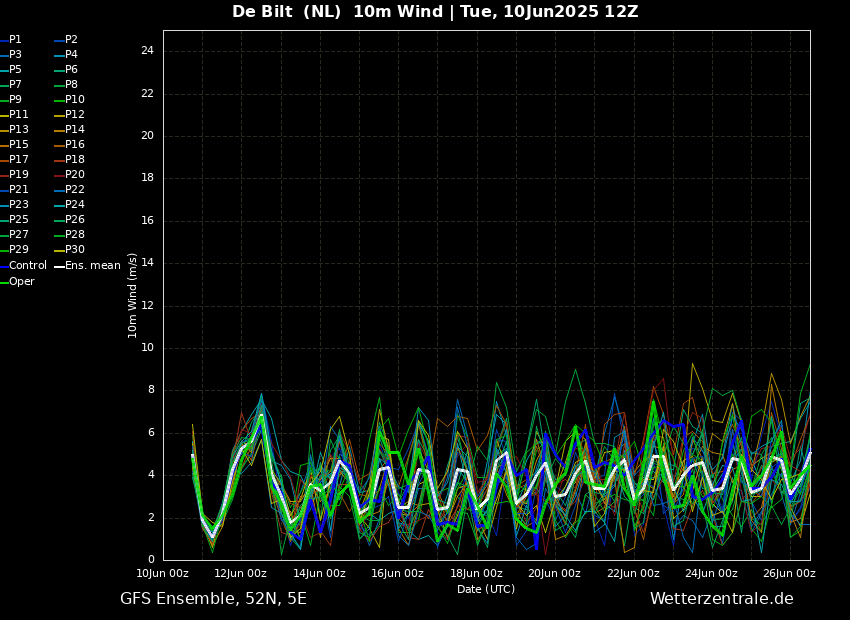Click the P1 legend entry
850x620 pixels.
15,40
